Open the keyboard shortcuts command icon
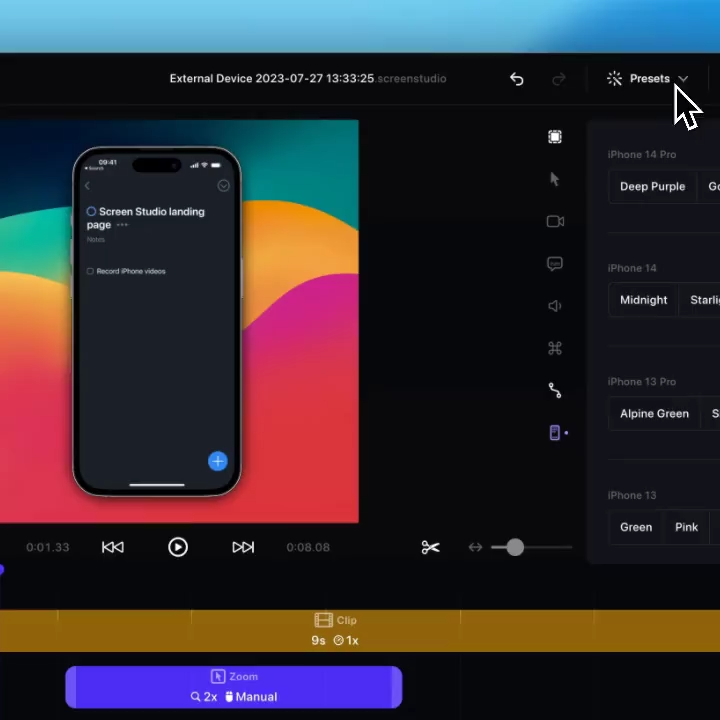The height and width of the screenshot is (720, 720). (555, 348)
